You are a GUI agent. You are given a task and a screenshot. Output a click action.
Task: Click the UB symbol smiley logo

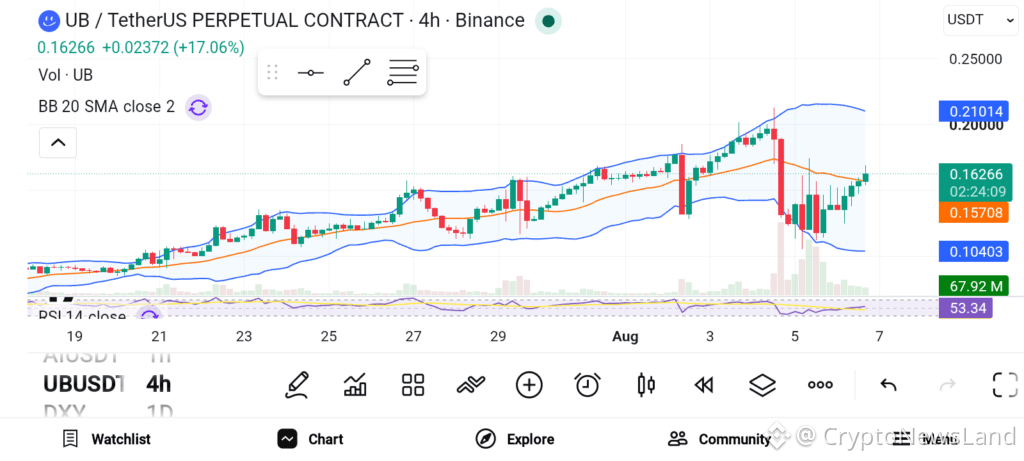coord(48,21)
